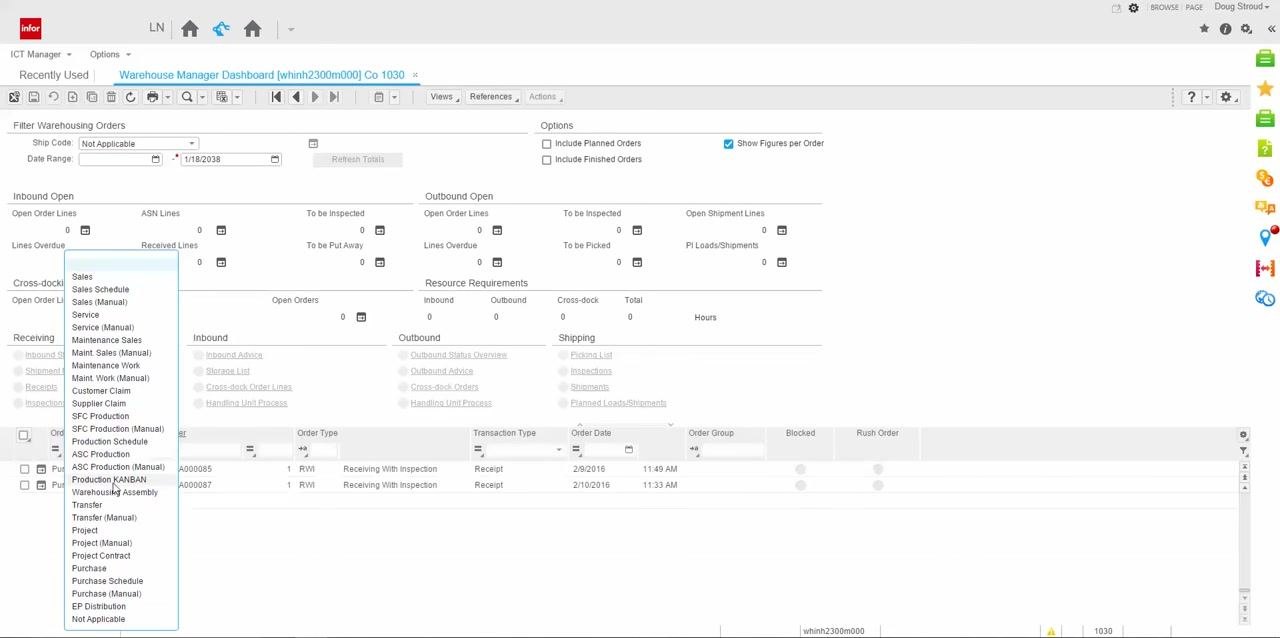Viewport: 1280px width, 638px height.
Task: Enable Include Finished Orders checkbox
Action: [x=547, y=160]
